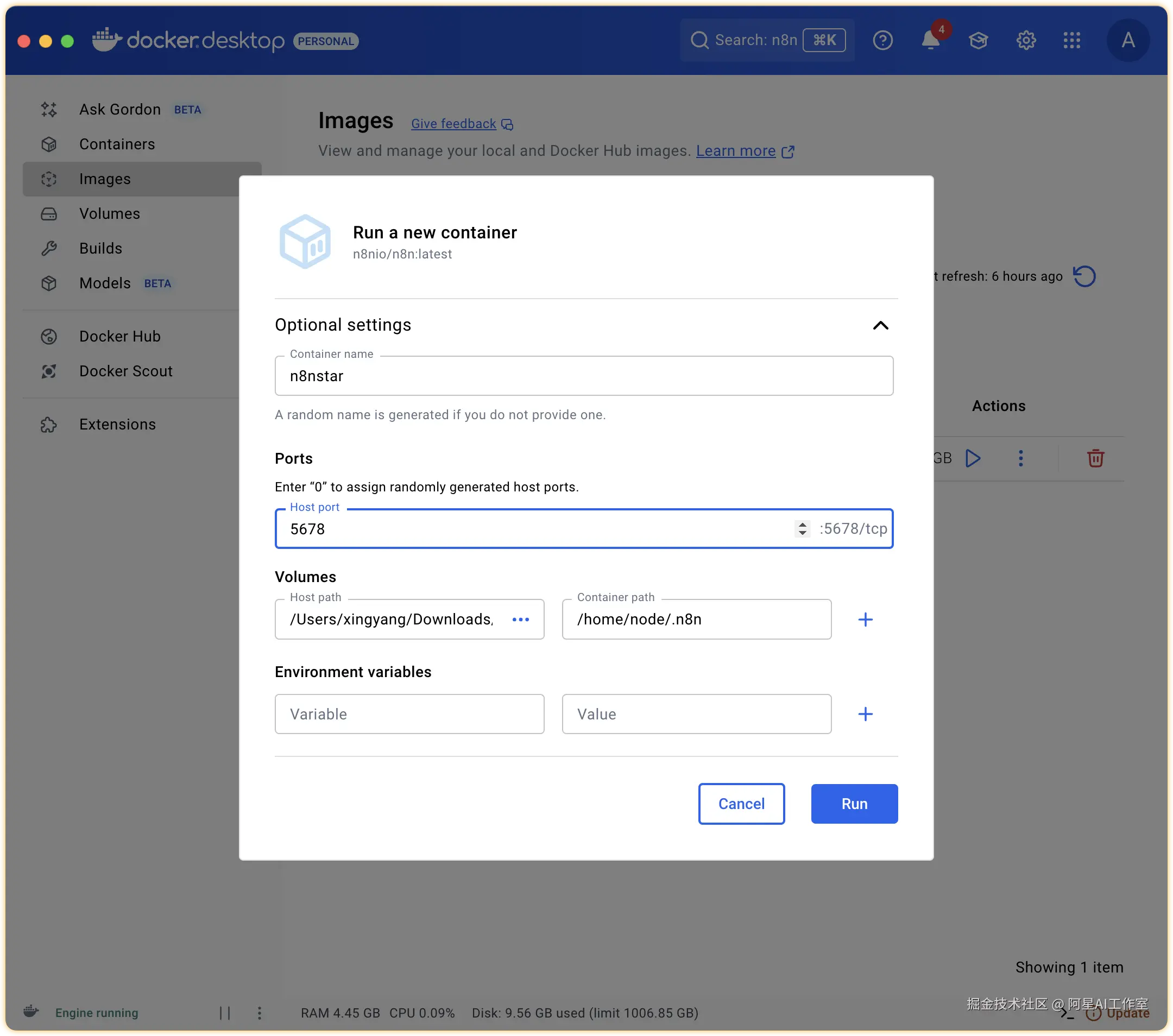Click the Learning center graduation cap icon
Image resolution: width=1173 pixels, height=1036 pixels.
(x=978, y=40)
